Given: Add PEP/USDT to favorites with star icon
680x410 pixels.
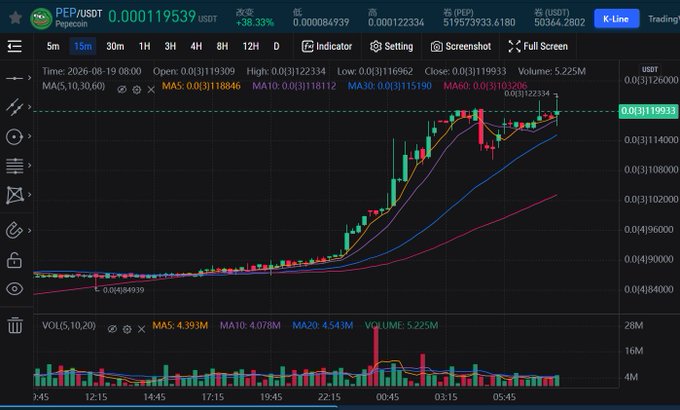Looking at the screenshot, I should point(15,18).
